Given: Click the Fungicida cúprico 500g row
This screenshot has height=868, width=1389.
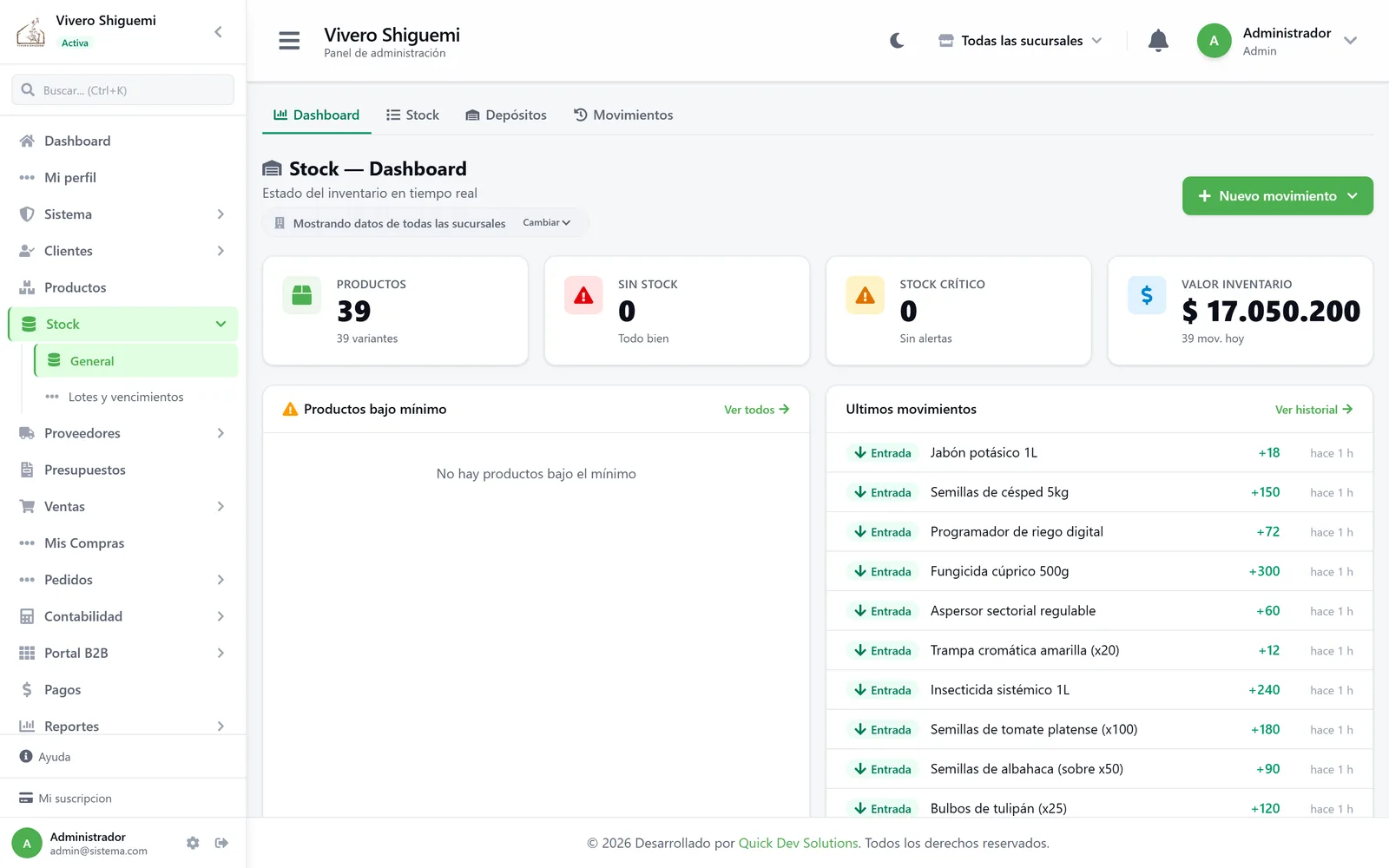Looking at the screenshot, I should click(1099, 571).
